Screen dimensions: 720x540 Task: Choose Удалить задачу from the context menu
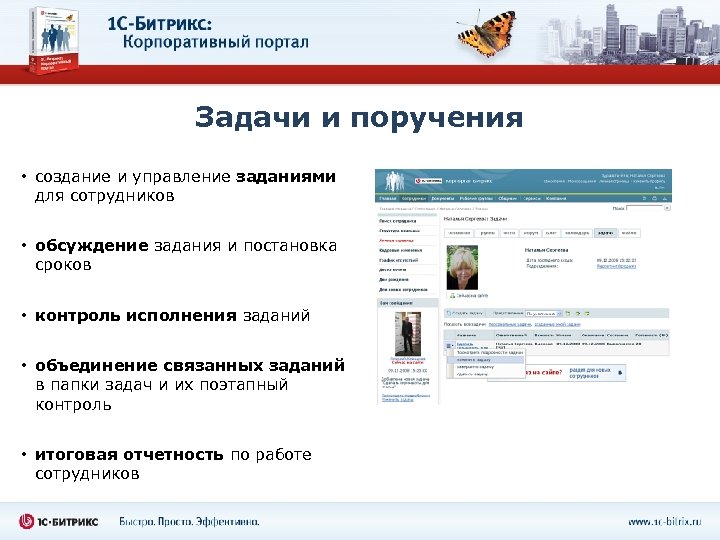pos(472,374)
